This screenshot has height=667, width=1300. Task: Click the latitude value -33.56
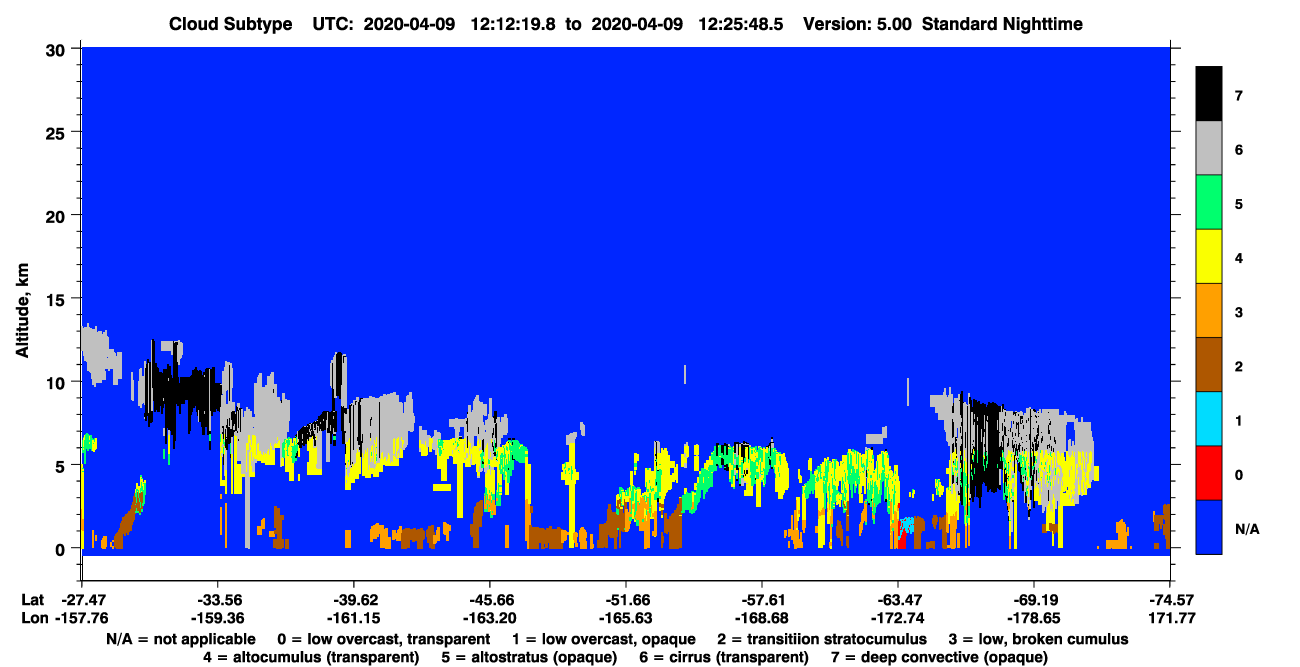pos(218,600)
